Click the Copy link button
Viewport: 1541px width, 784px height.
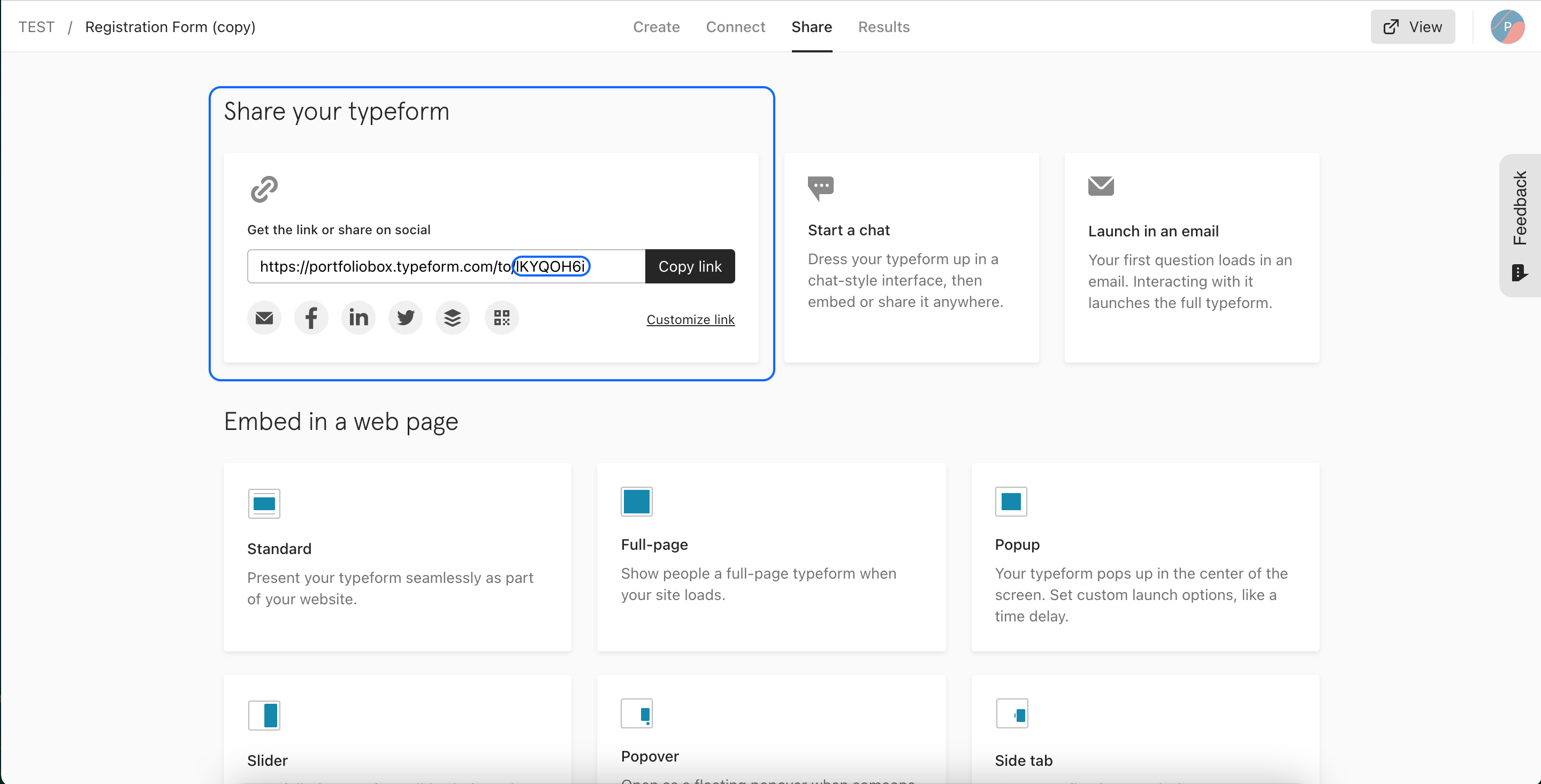click(690, 266)
